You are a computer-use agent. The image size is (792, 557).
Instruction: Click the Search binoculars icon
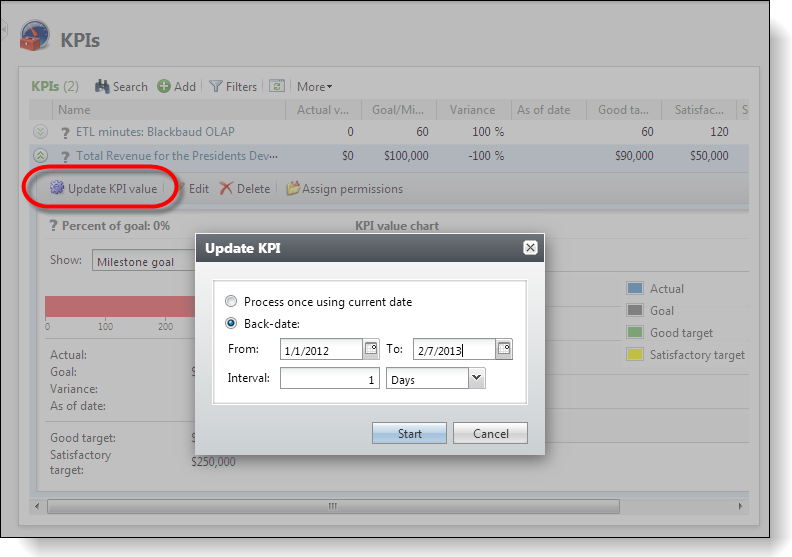102,87
